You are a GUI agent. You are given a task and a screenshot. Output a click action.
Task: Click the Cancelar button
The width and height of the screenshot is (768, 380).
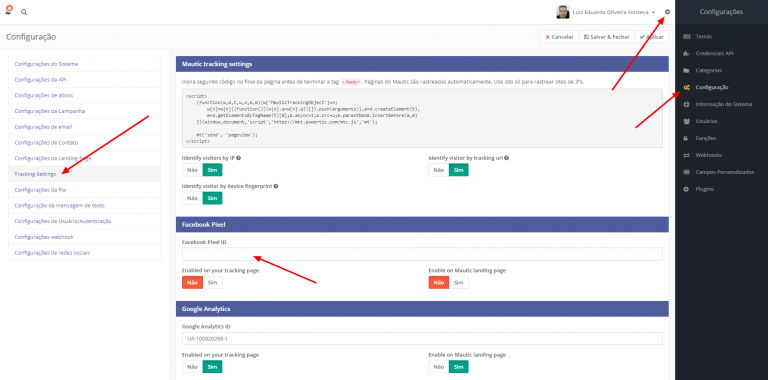[559, 37]
